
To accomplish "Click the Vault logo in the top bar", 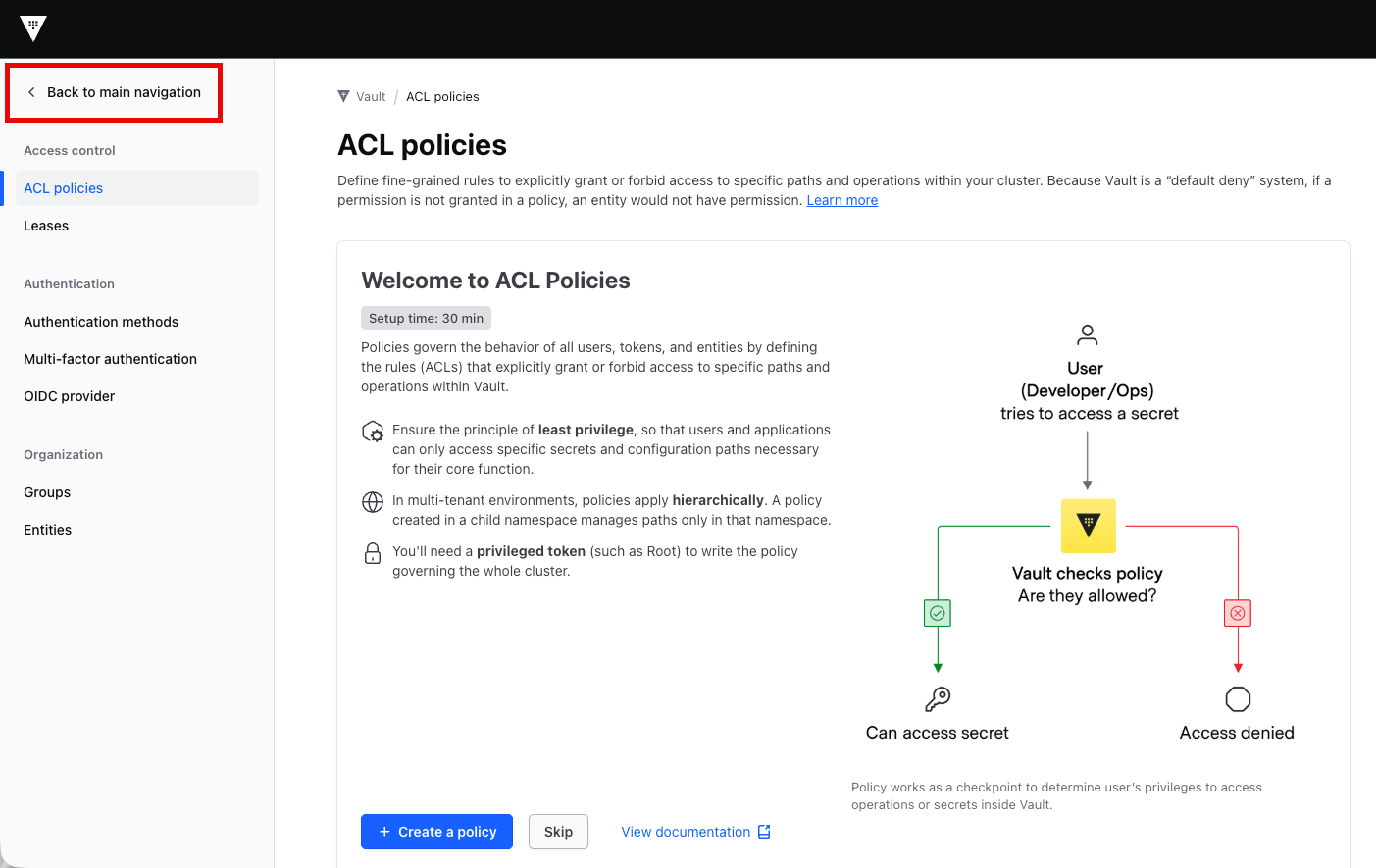I will (33, 28).
